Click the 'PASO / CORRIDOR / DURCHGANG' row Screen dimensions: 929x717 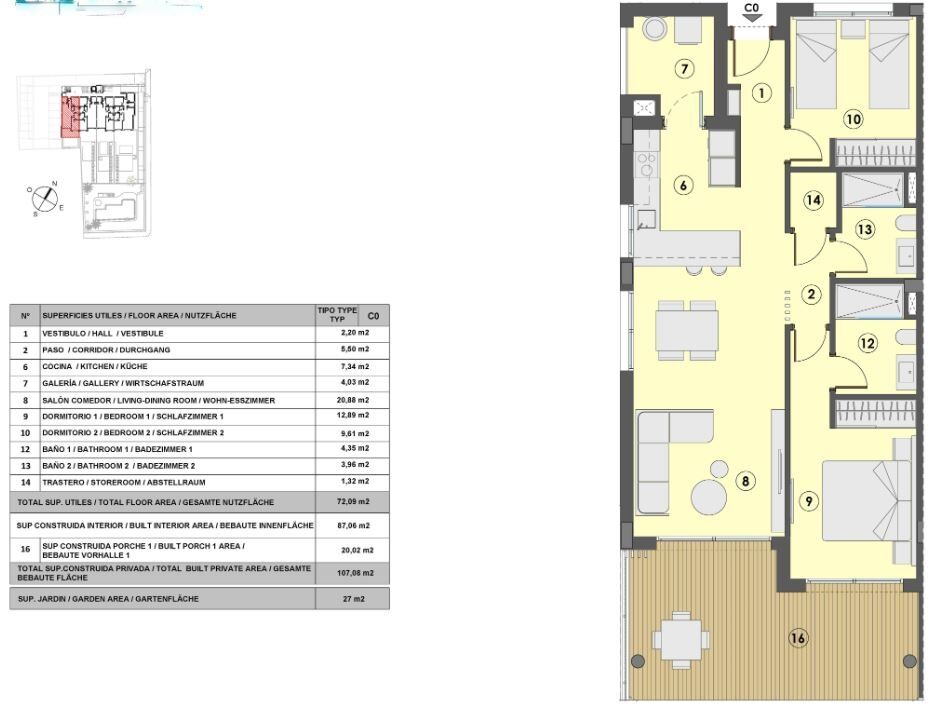click(x=199, y=350)
